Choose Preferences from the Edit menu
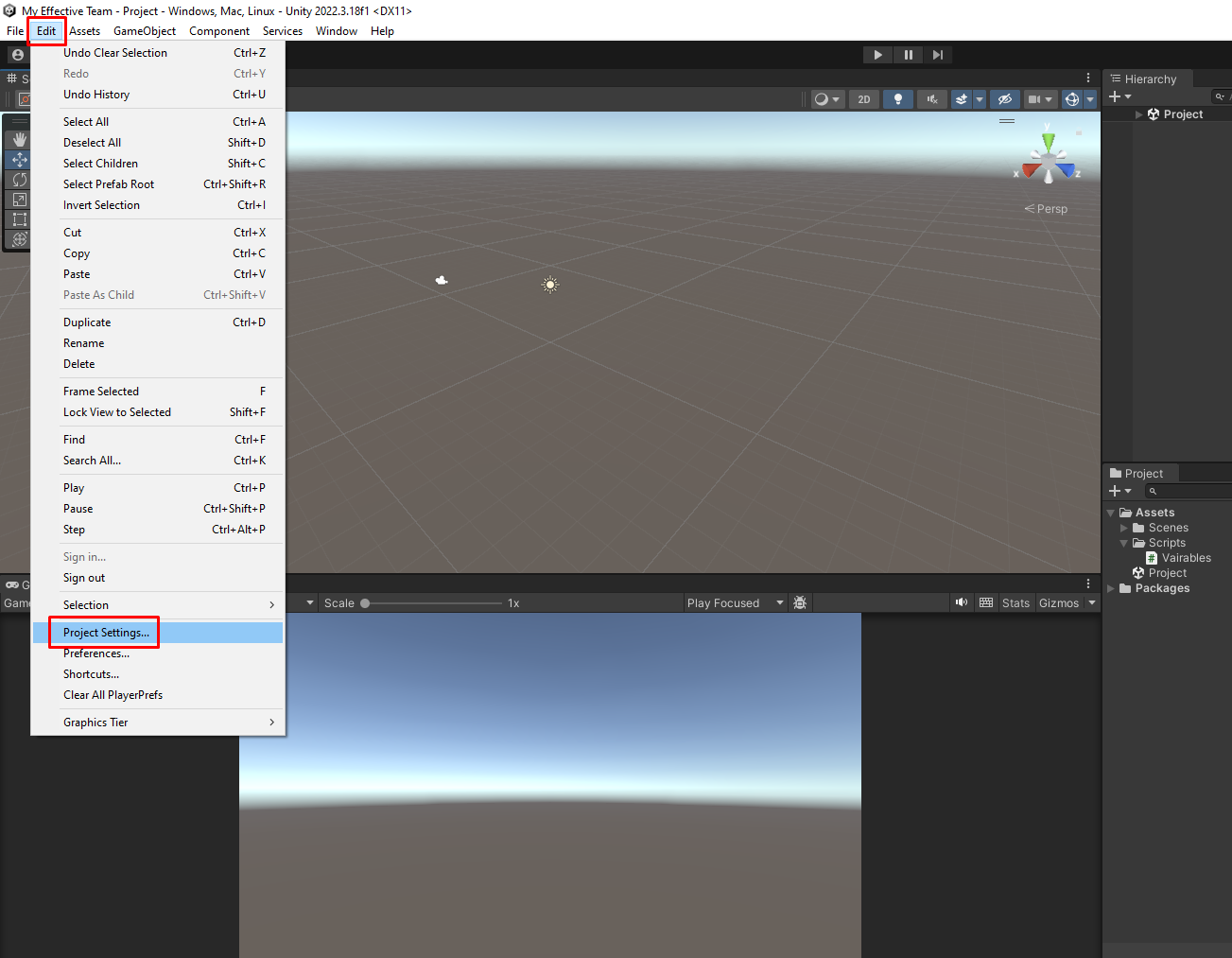This screenshot has width=1232, height=958. (x=96, y=653)
